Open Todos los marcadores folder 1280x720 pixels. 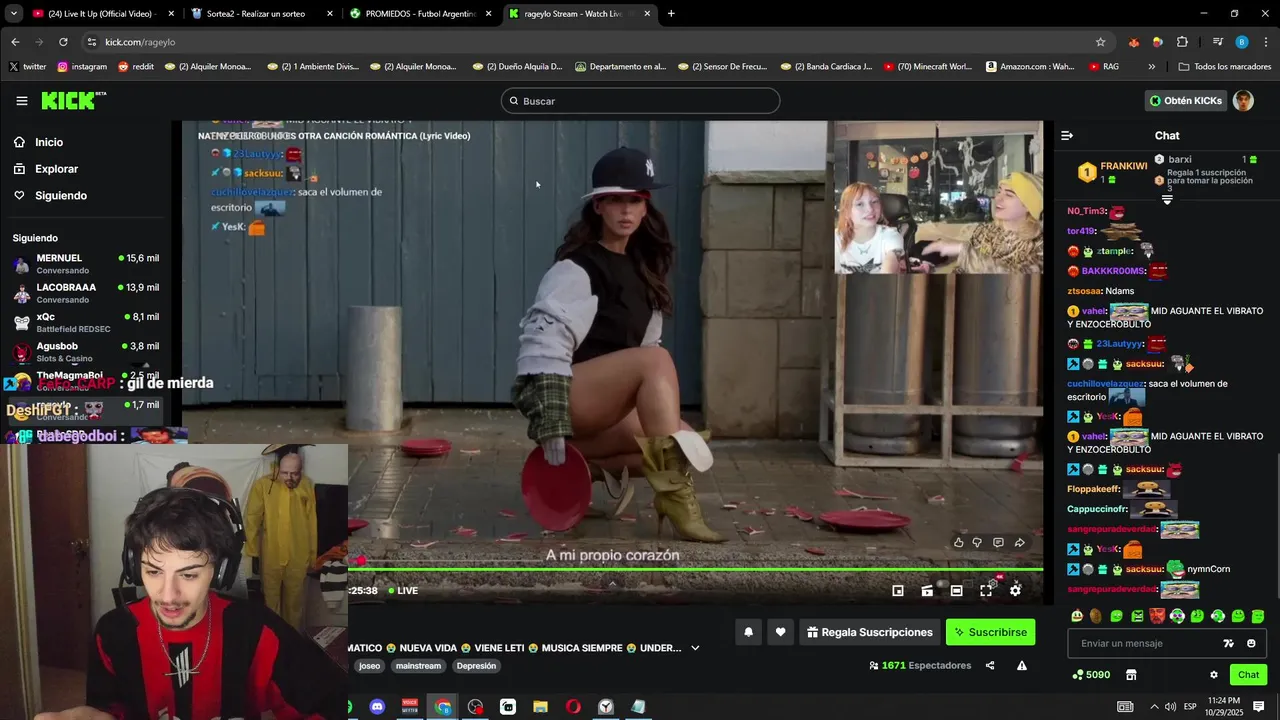pyautogui.click(x=1225, y=67)
